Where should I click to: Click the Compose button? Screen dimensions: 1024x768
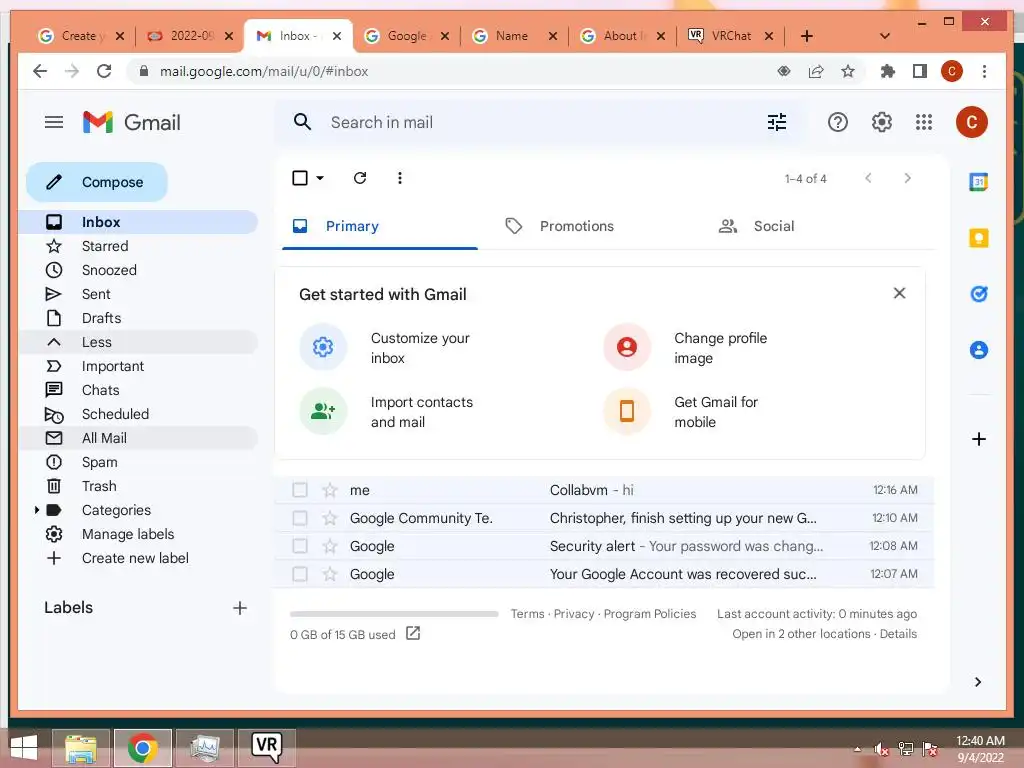(x=97, y=182)
